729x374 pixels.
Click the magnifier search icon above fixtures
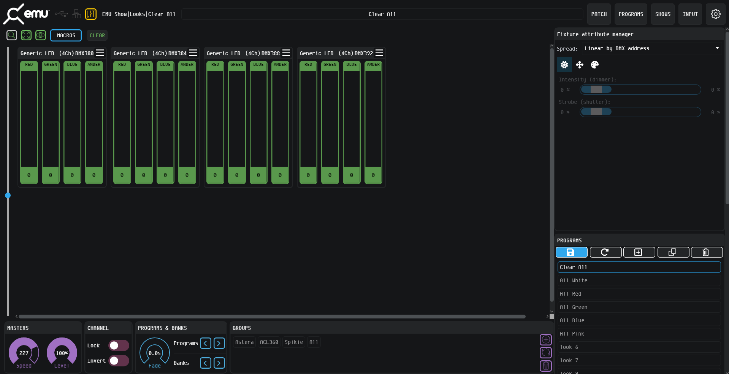[x=12, y=35]
